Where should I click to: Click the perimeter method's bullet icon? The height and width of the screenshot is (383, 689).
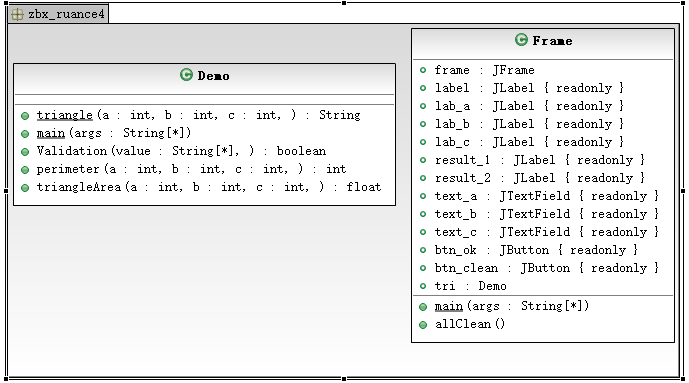coord(25,170)
